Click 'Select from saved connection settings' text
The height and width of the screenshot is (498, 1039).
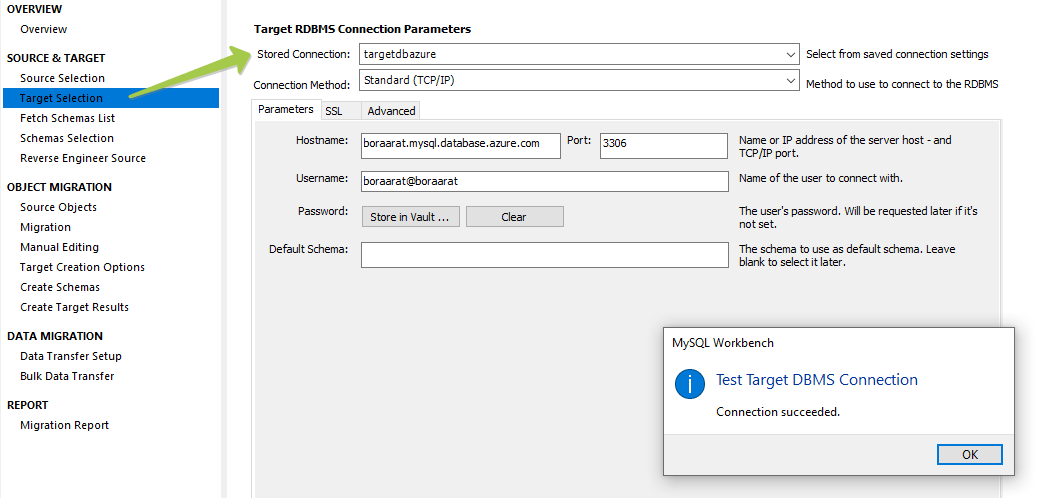pos(897,54)
